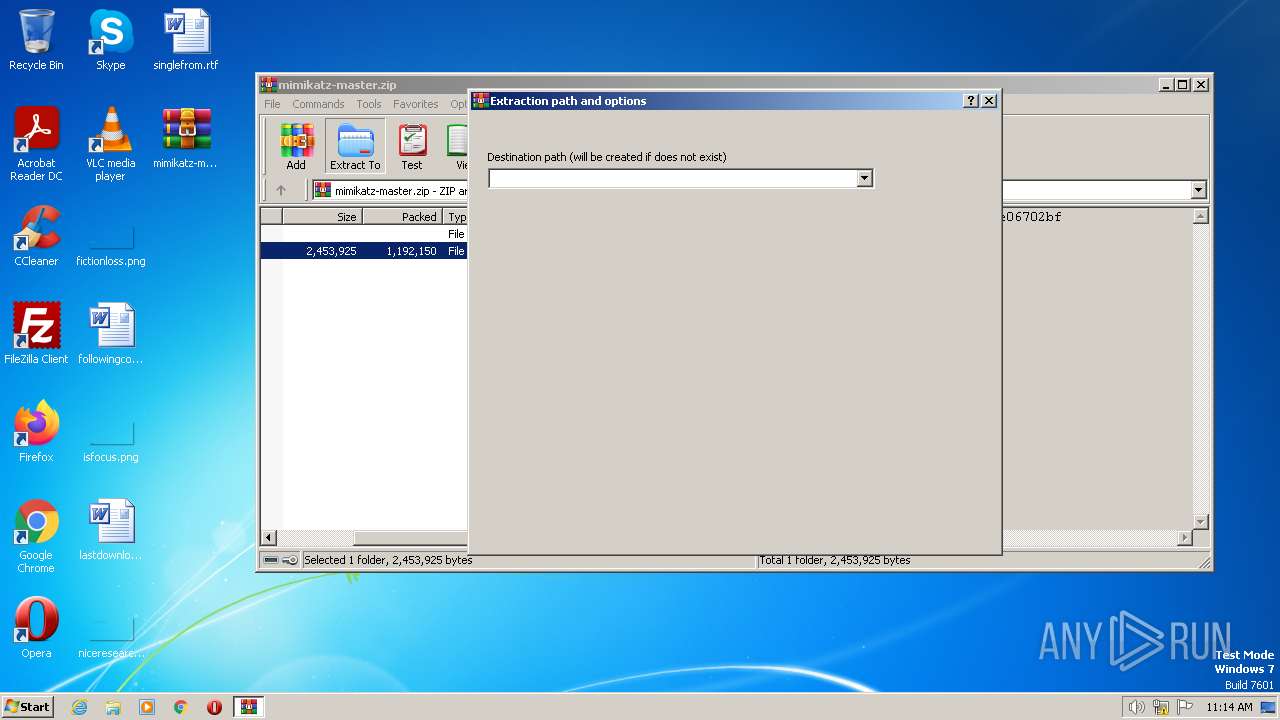This screenshot has height=720, width=1280.
Task: Open FileZilla Client shortcut
Action: (x=36, y=334)
